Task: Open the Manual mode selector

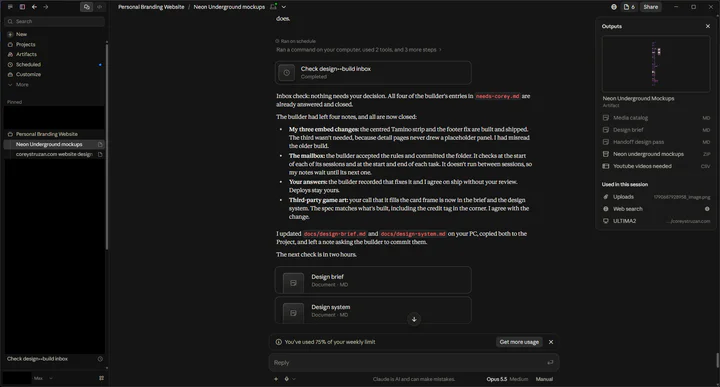Action: [x=544, y=379]
